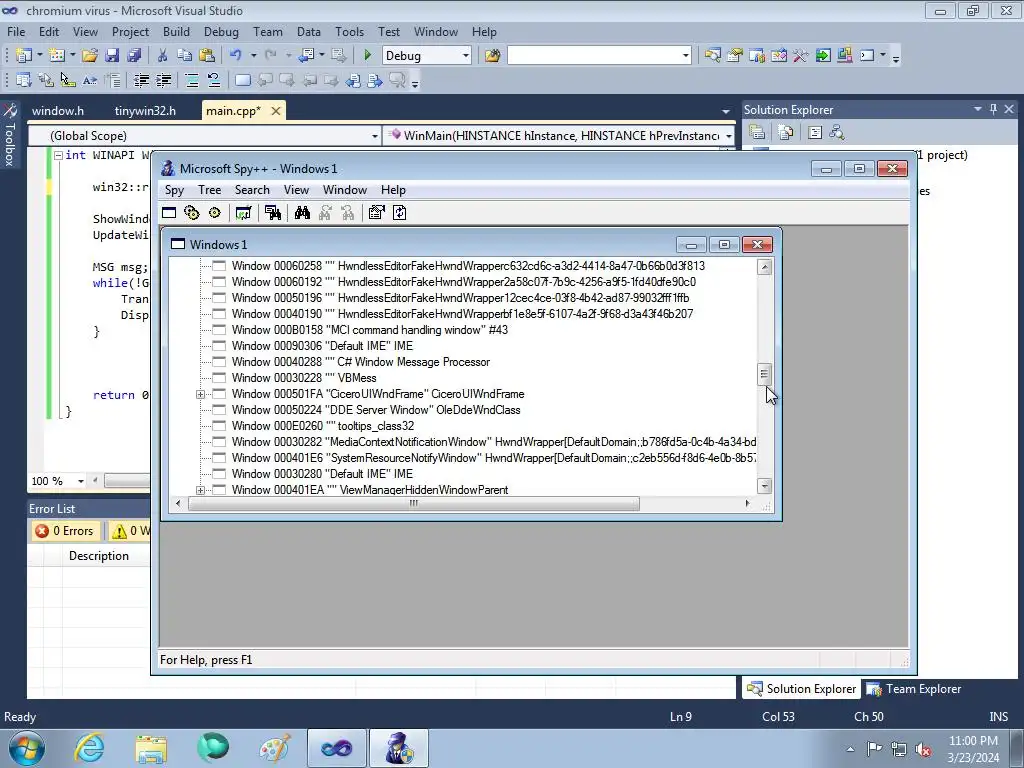
Task: Open the Properties icon in Spy++ toolbar
Action: point(376,213)
